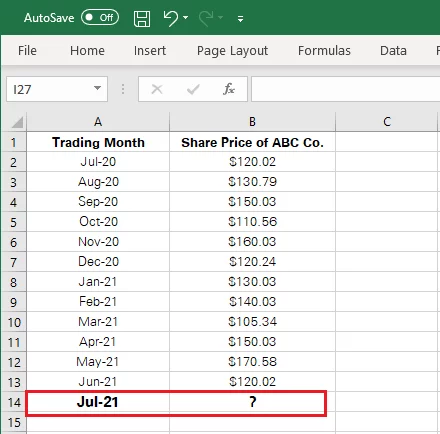Image resolution: width=440 pixels, height=434 pixels.
Task: Click inside the formula bar input
Action: pos(346,89)
